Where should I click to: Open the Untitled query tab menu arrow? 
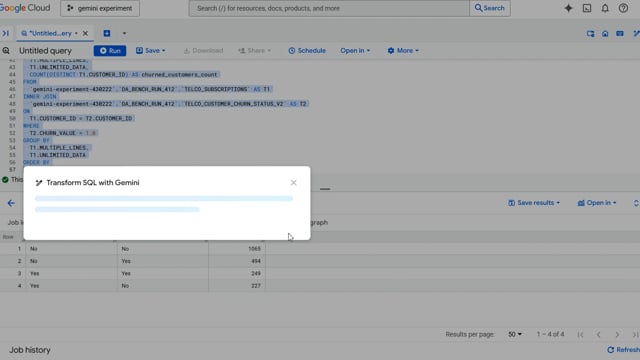(x=76, y=33)
